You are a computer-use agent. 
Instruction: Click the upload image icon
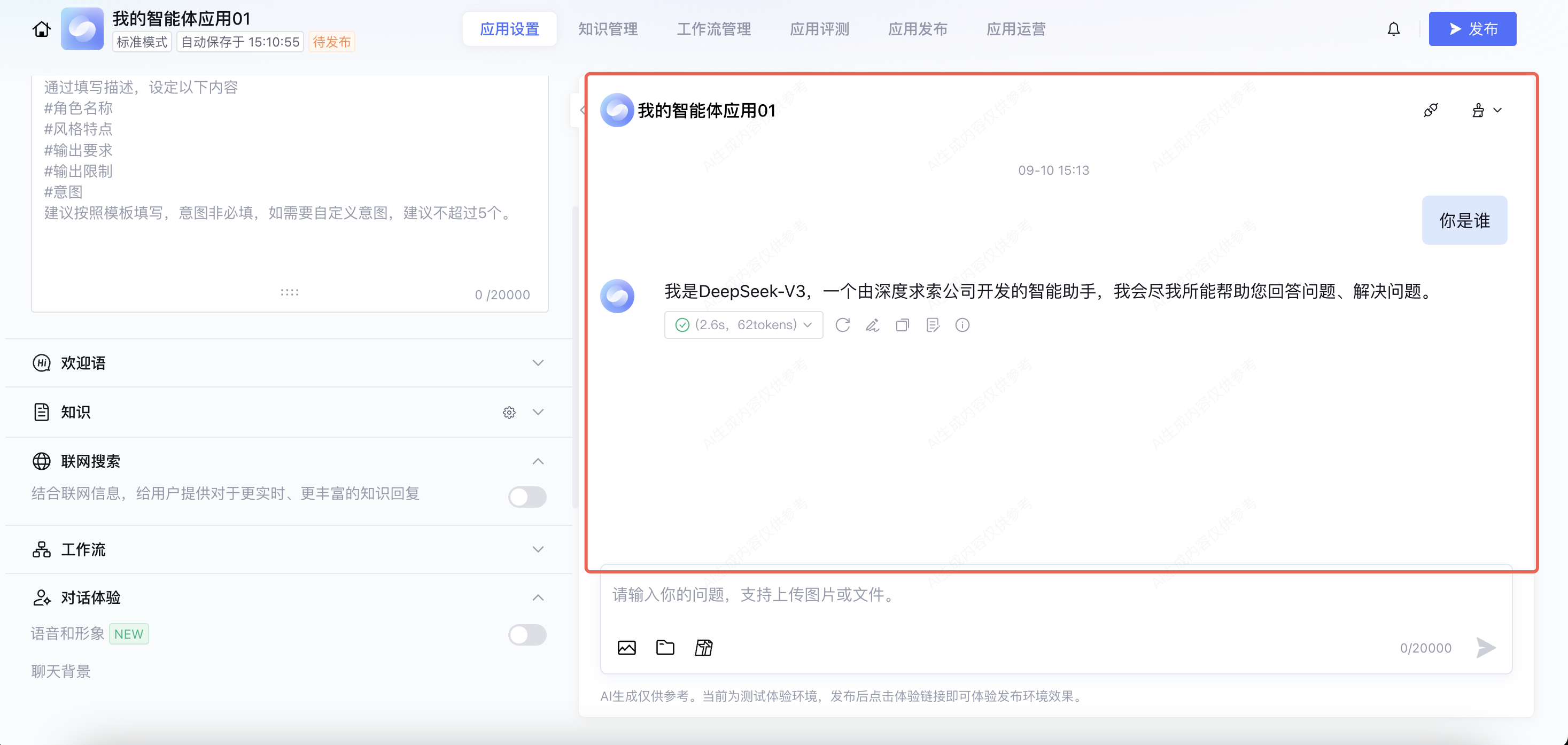coord(626,648)
